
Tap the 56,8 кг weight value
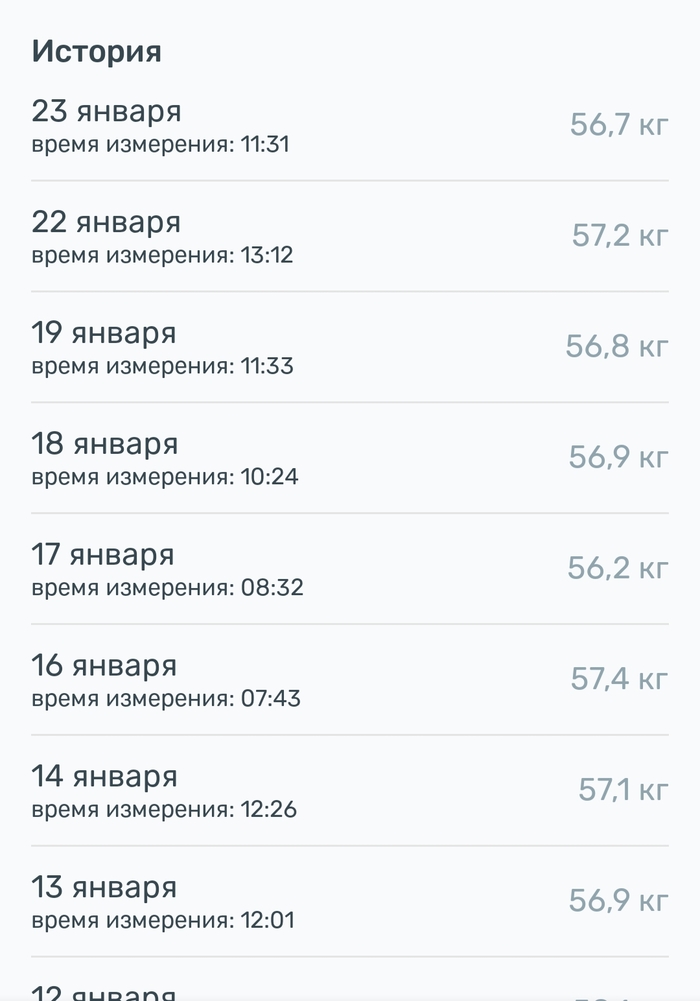click(617, 347)
